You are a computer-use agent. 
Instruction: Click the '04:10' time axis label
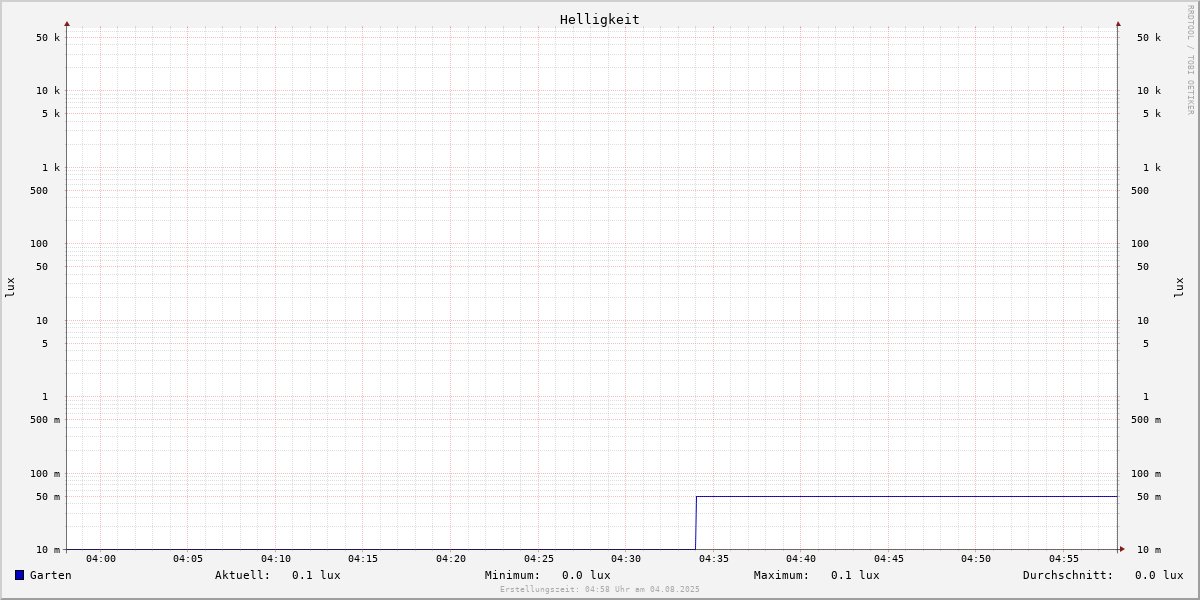tap(276, 559)
